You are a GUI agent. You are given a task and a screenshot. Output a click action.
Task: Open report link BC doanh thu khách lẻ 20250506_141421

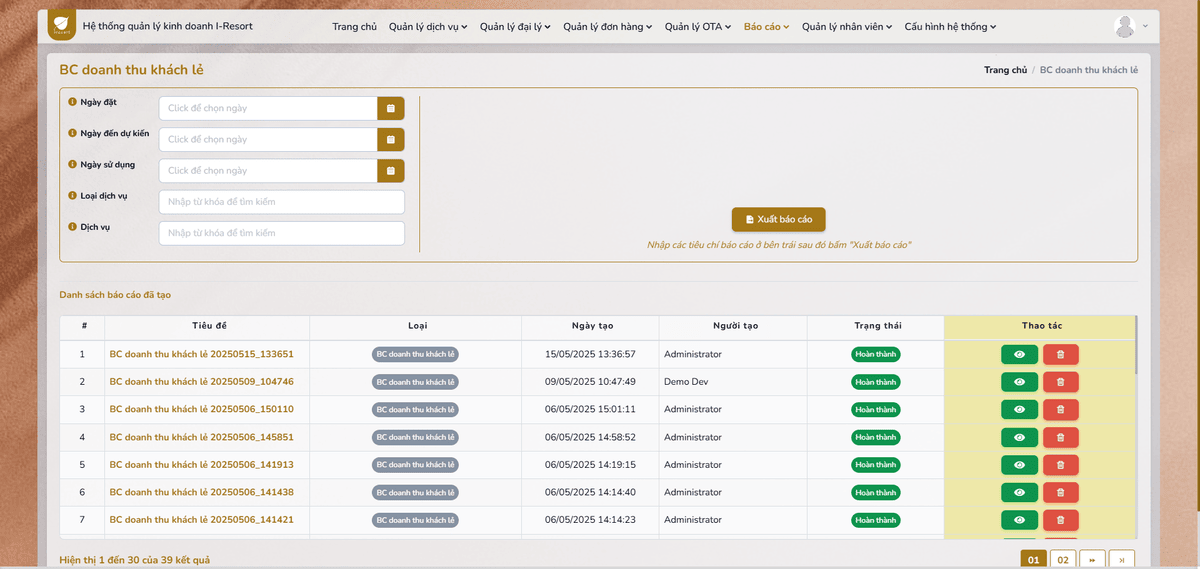[x=201, y=520]
